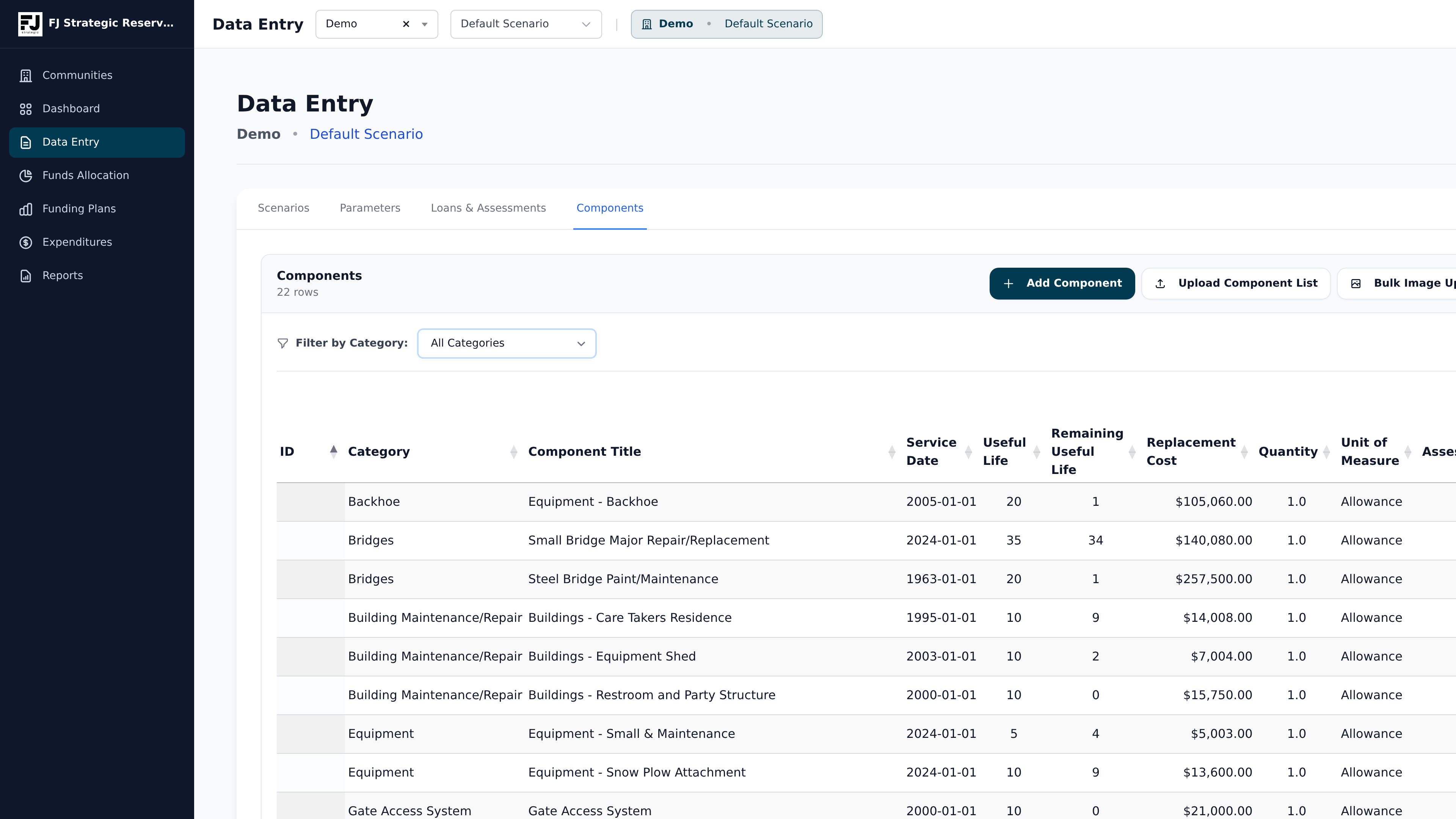The image size is (1456, 819).
Task: Click the upload arrow icon on Upload Component List
Action: click(x=1160, y=284)
